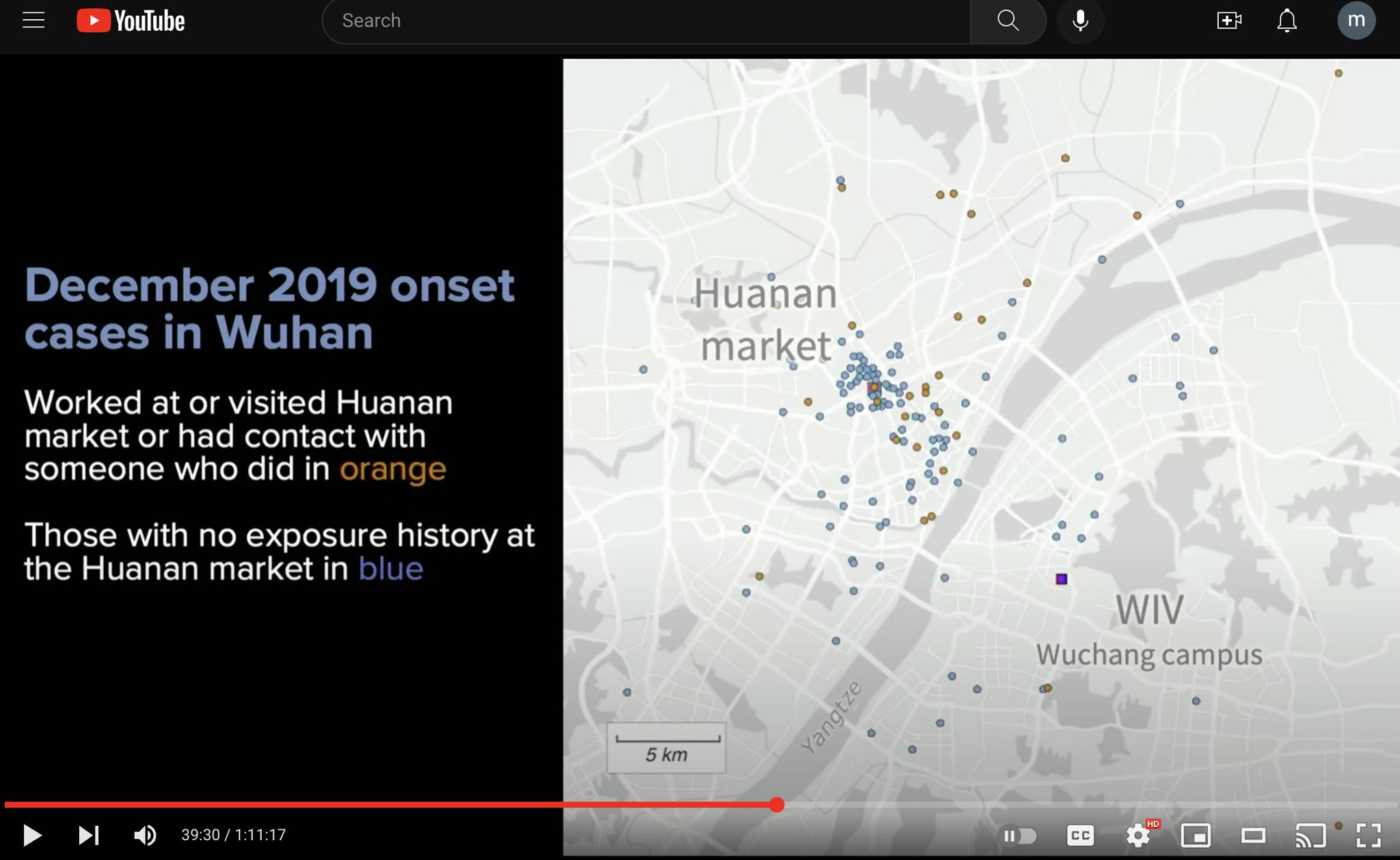The width and height of the screenshot is (1400, 860).
Task: Go to the YouTube home logo
Action: pos(131,21)
